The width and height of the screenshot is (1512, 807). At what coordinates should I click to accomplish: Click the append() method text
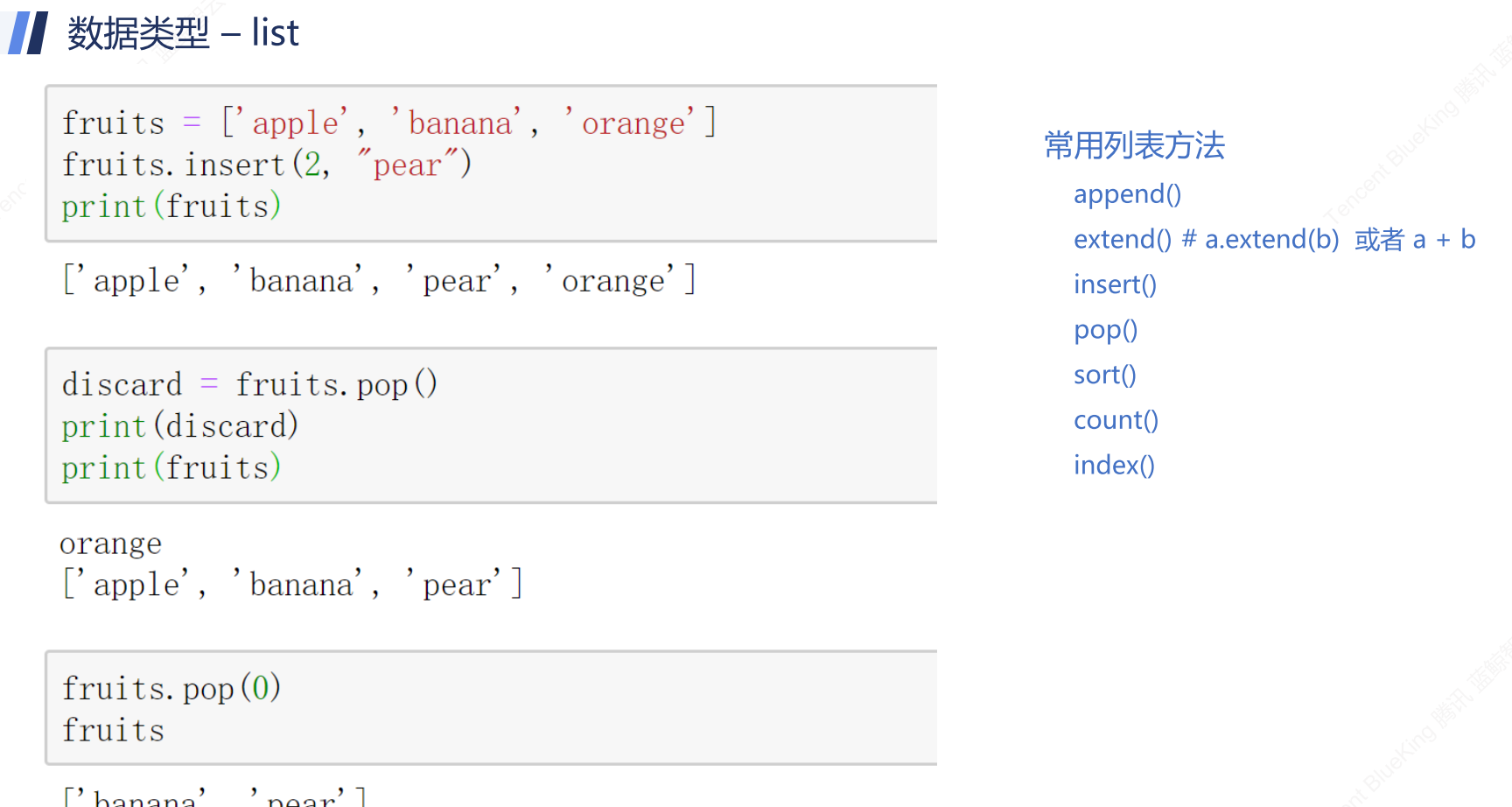coord(1127,193)
